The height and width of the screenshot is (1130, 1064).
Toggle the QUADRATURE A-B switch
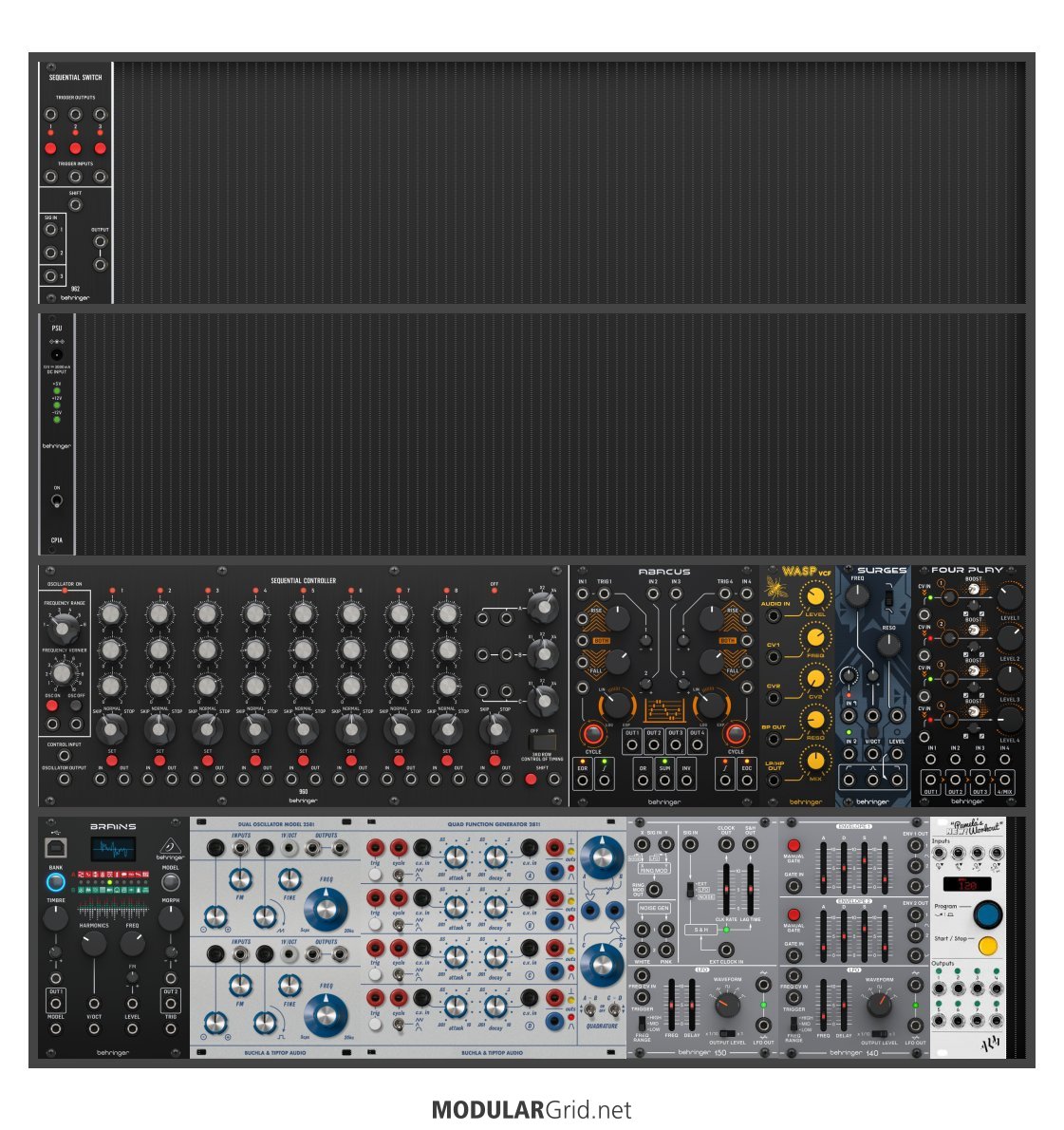[x=590, y=1008]
